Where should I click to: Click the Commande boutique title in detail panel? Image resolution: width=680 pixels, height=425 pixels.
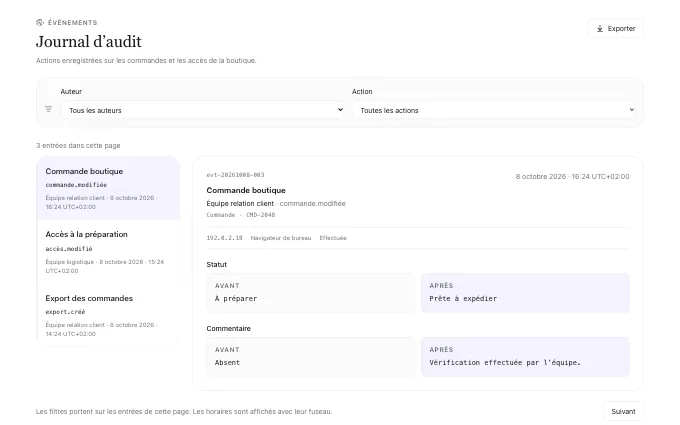(246, 190)
